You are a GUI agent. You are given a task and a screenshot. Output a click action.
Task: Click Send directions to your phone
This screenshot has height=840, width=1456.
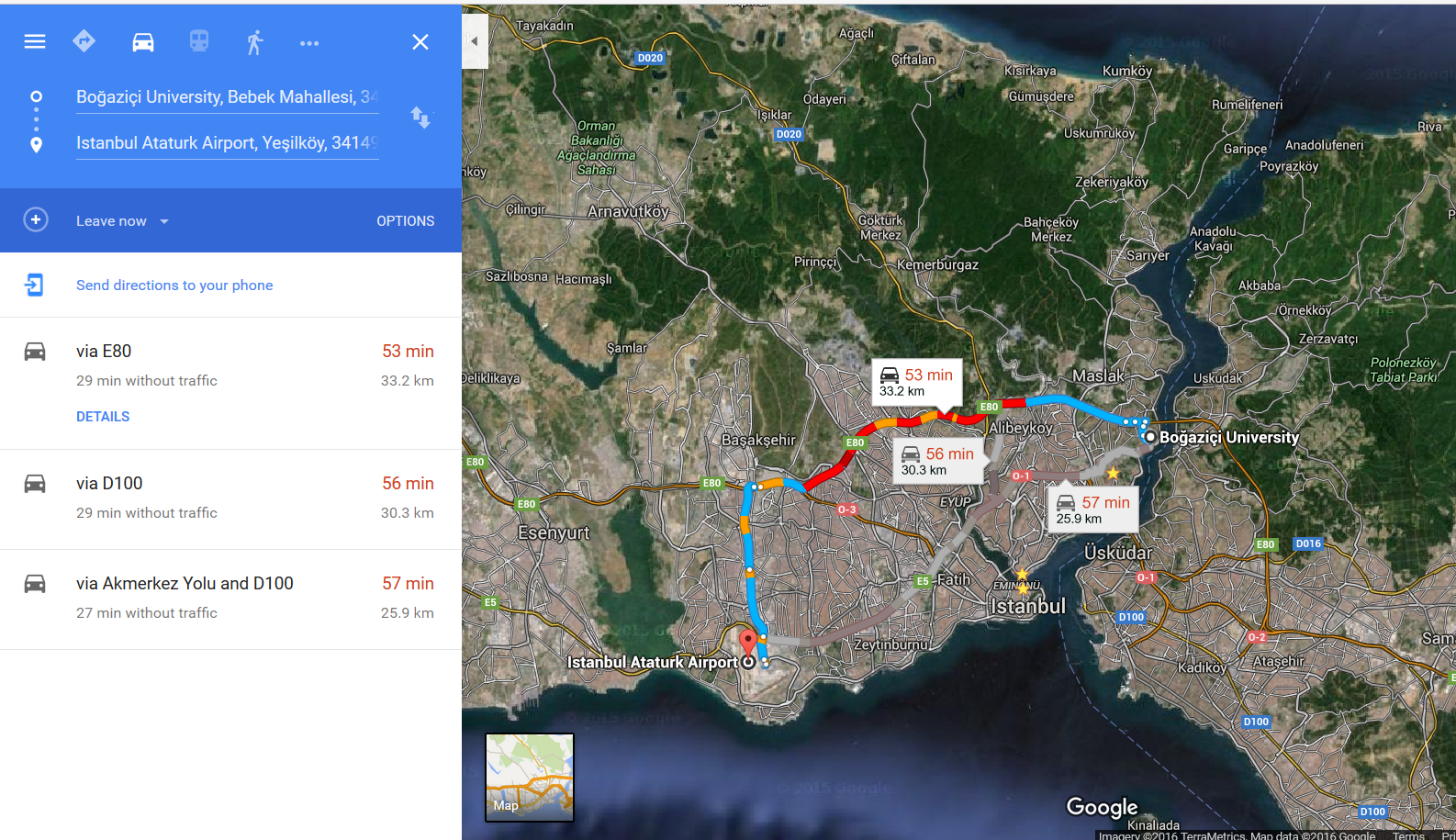[x=174, y=286]
